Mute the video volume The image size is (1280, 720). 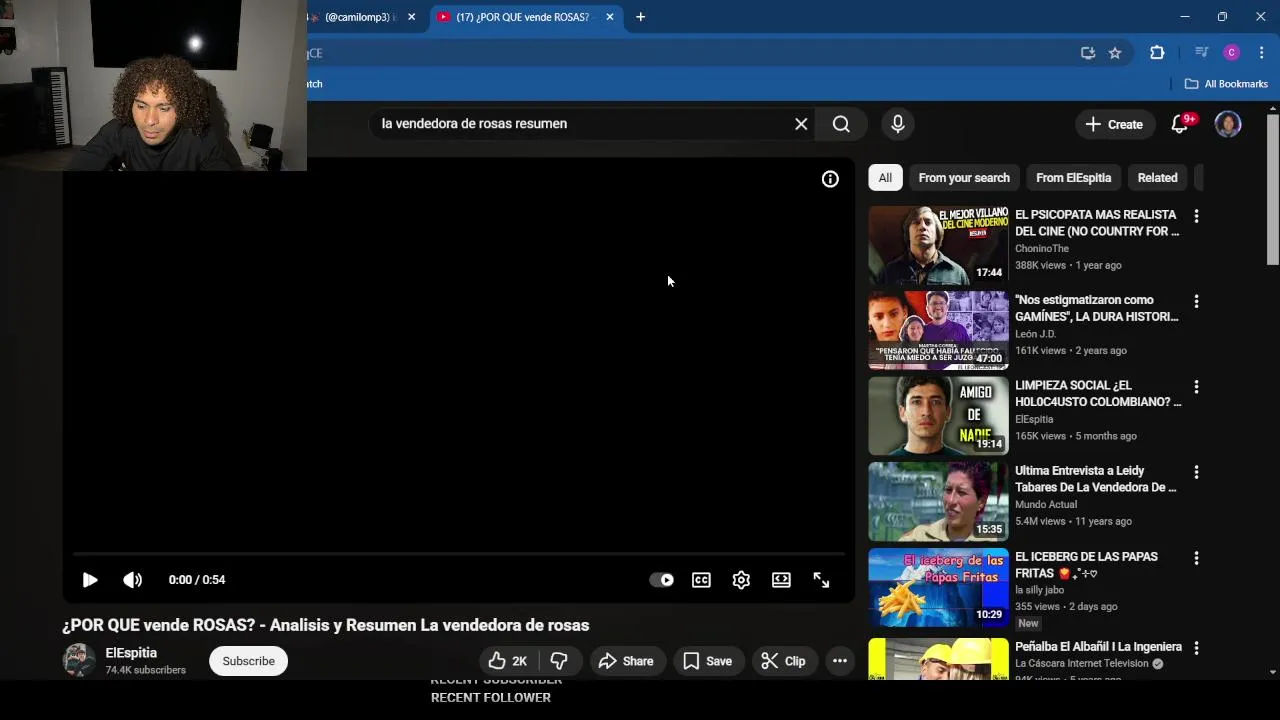(x=132, y=580)
